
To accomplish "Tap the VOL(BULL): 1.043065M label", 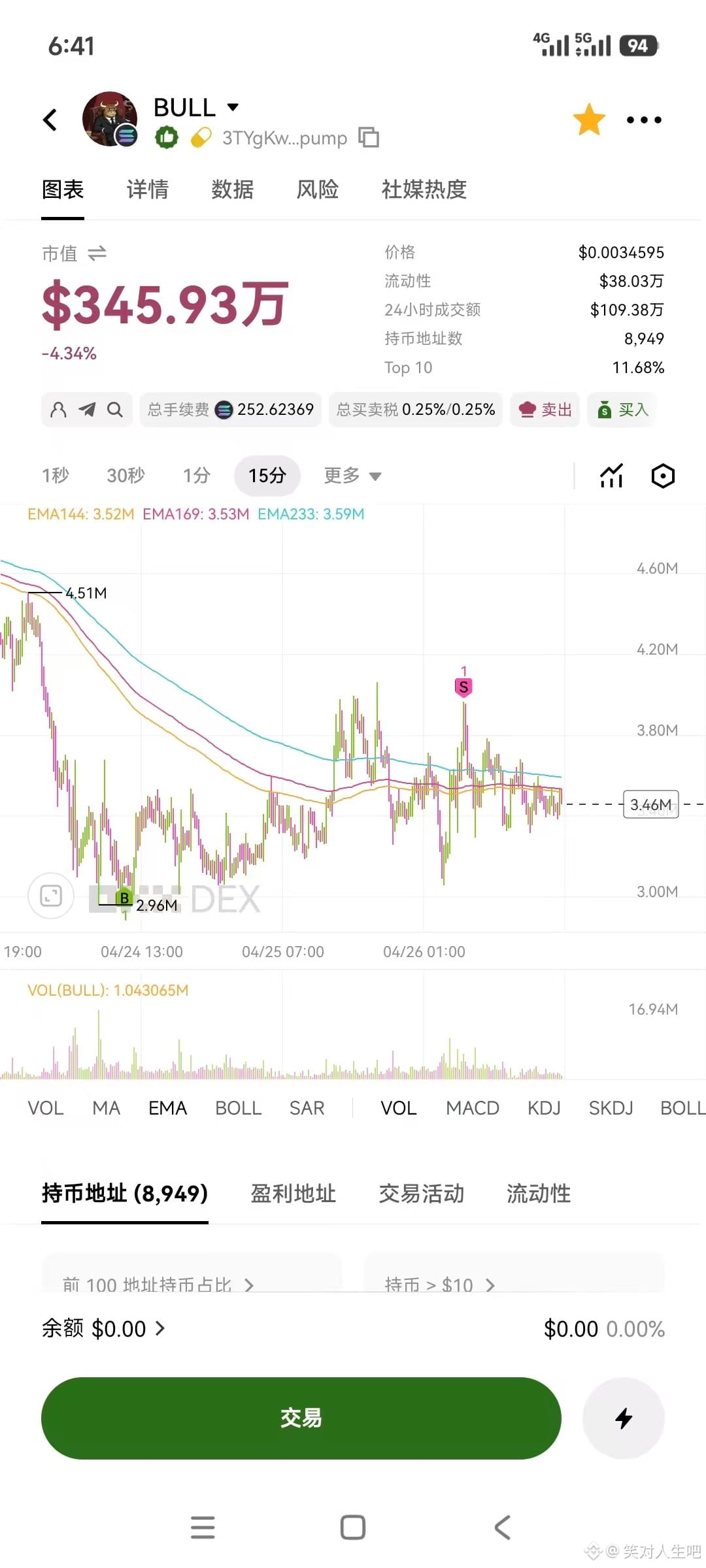I will [108, 990].
